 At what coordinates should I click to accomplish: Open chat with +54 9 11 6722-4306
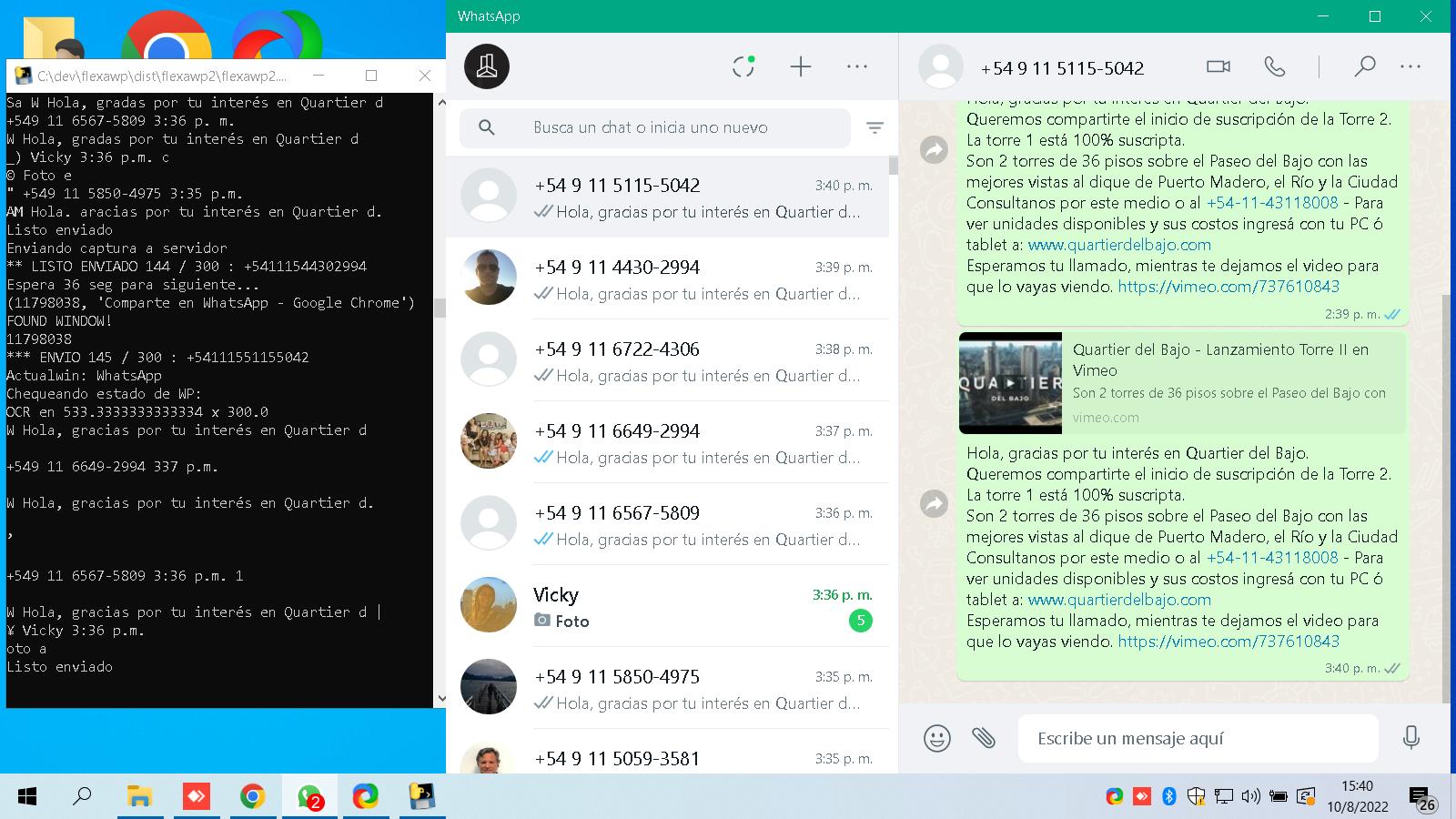667,360
